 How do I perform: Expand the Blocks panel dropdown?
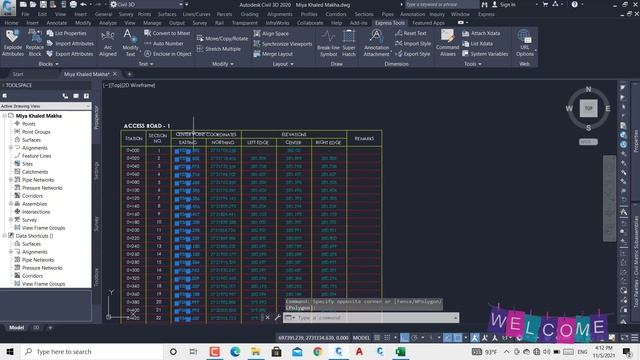(49, 64)
